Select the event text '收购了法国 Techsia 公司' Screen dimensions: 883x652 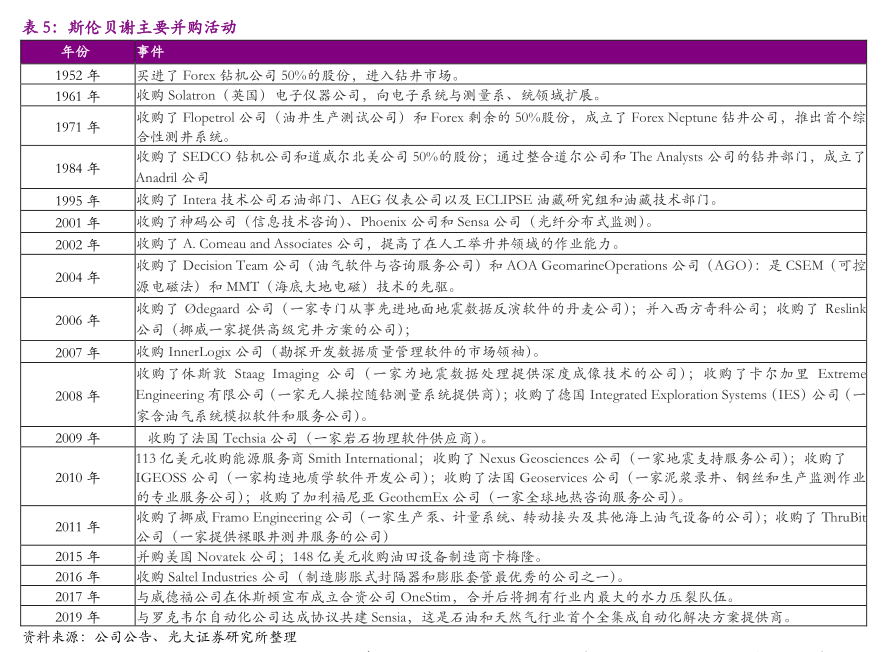tap(223, 437)
